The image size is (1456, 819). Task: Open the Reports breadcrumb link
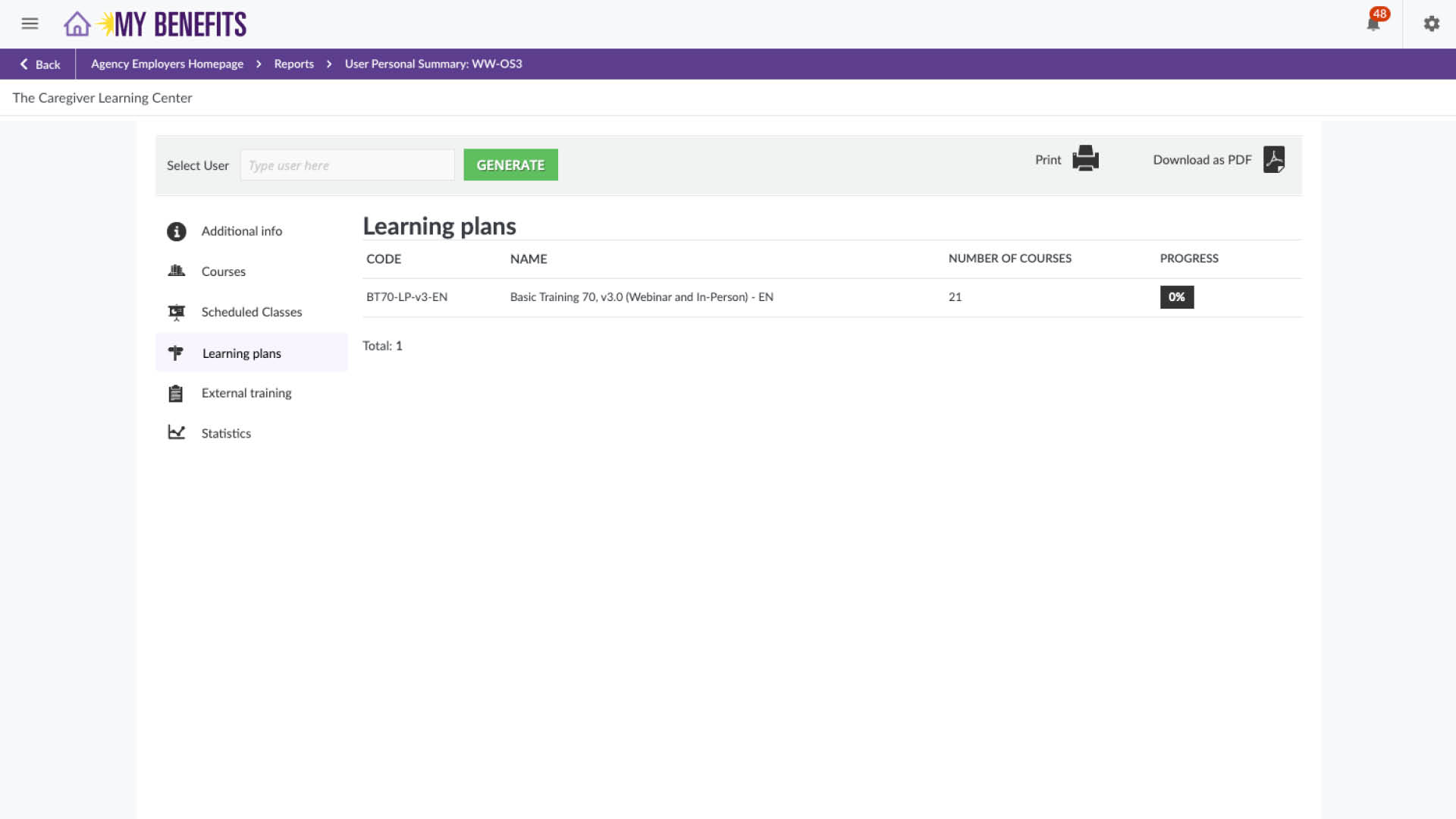point(293,64)
